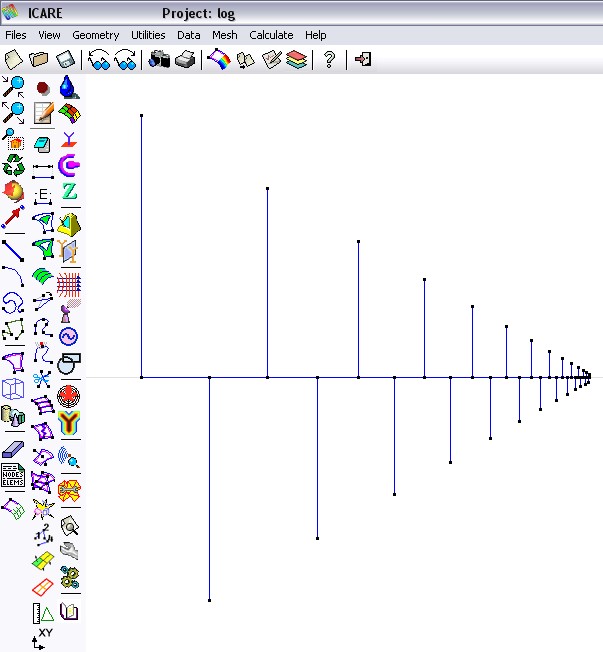Click the camera snapshot icon
The height and width of the screenshot is (652, 603).
[x=159, y=60]
